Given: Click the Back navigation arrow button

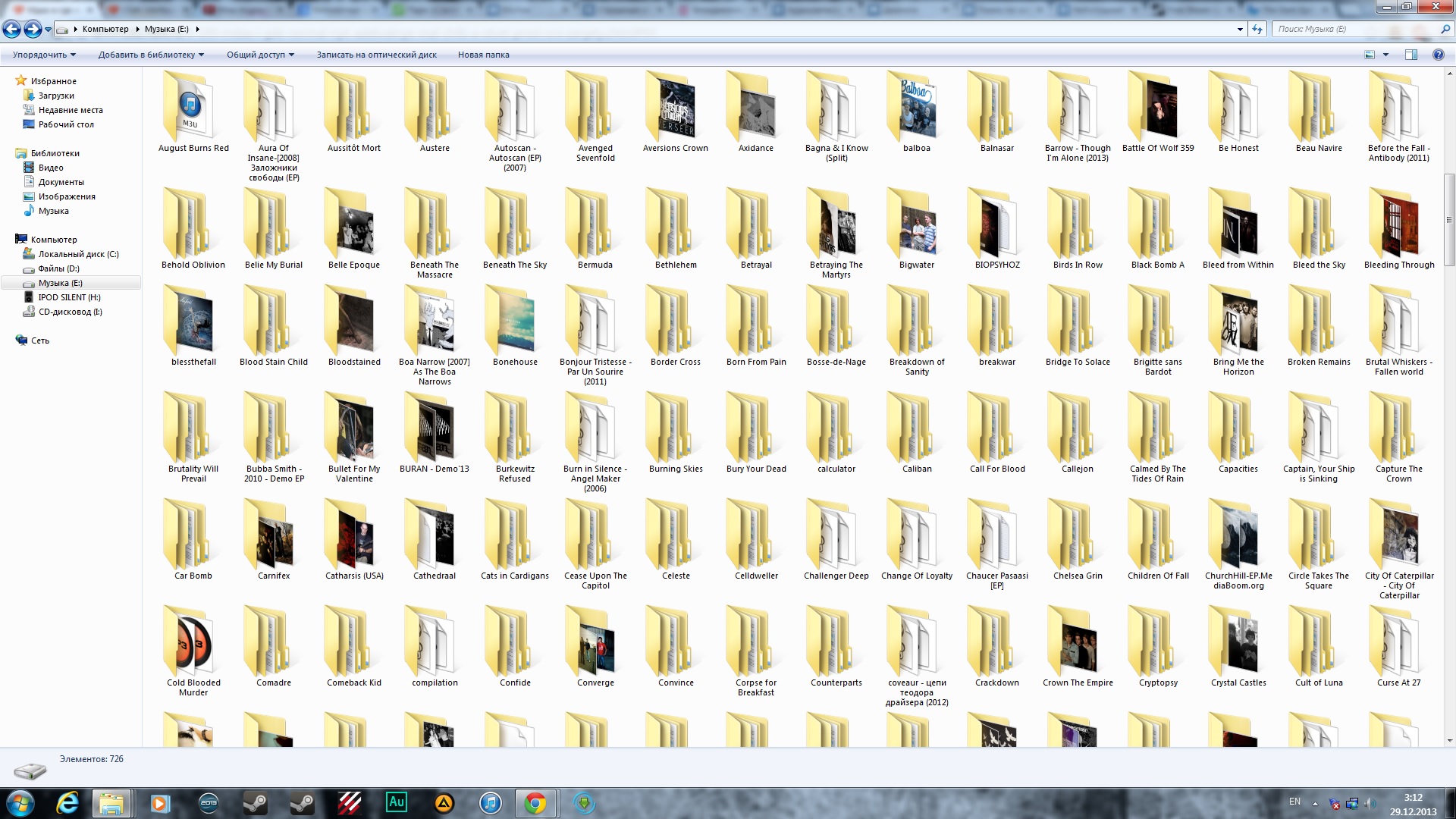Looking at the screenshot, I should click(x=11, y=29).
